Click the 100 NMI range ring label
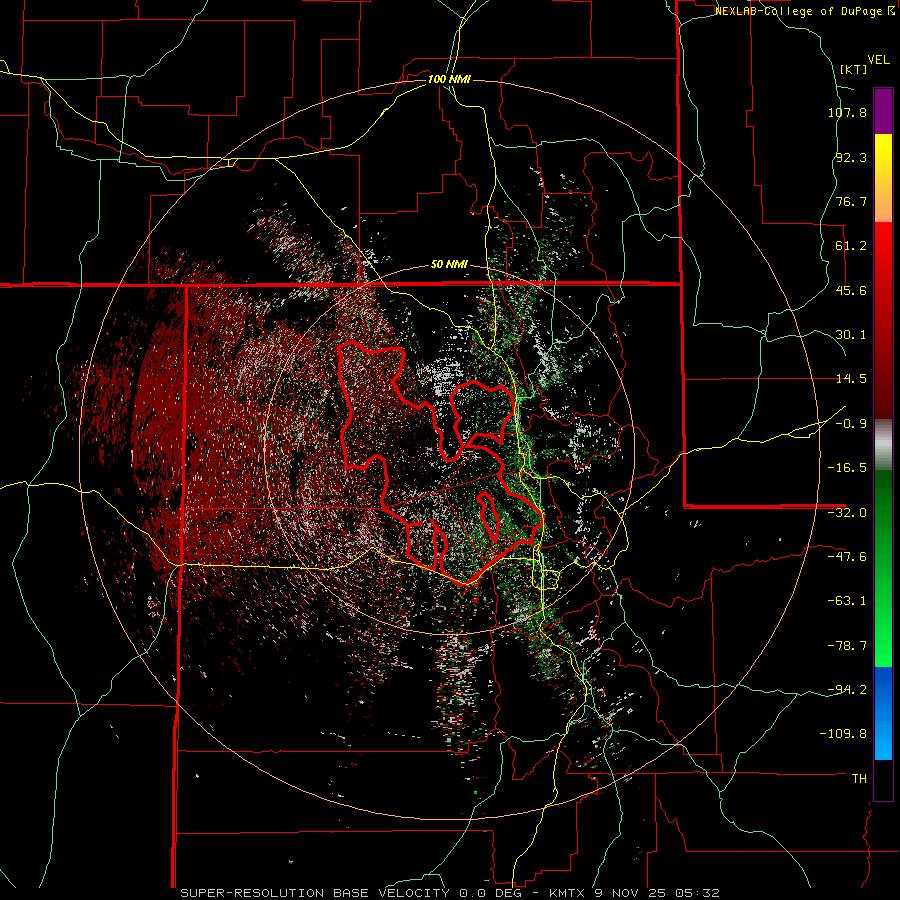 449,79
